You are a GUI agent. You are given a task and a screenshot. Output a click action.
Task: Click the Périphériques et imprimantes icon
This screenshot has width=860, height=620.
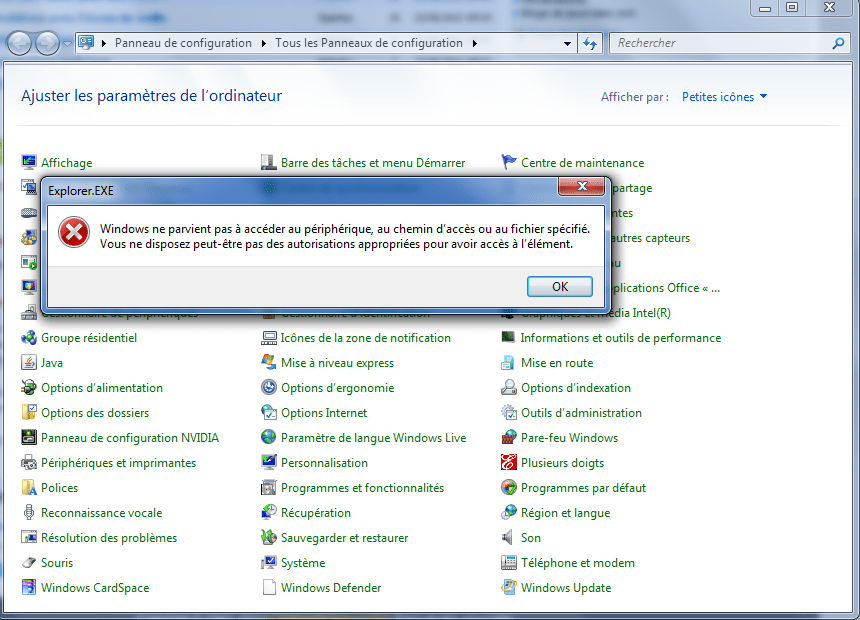[x=29, y=463]
